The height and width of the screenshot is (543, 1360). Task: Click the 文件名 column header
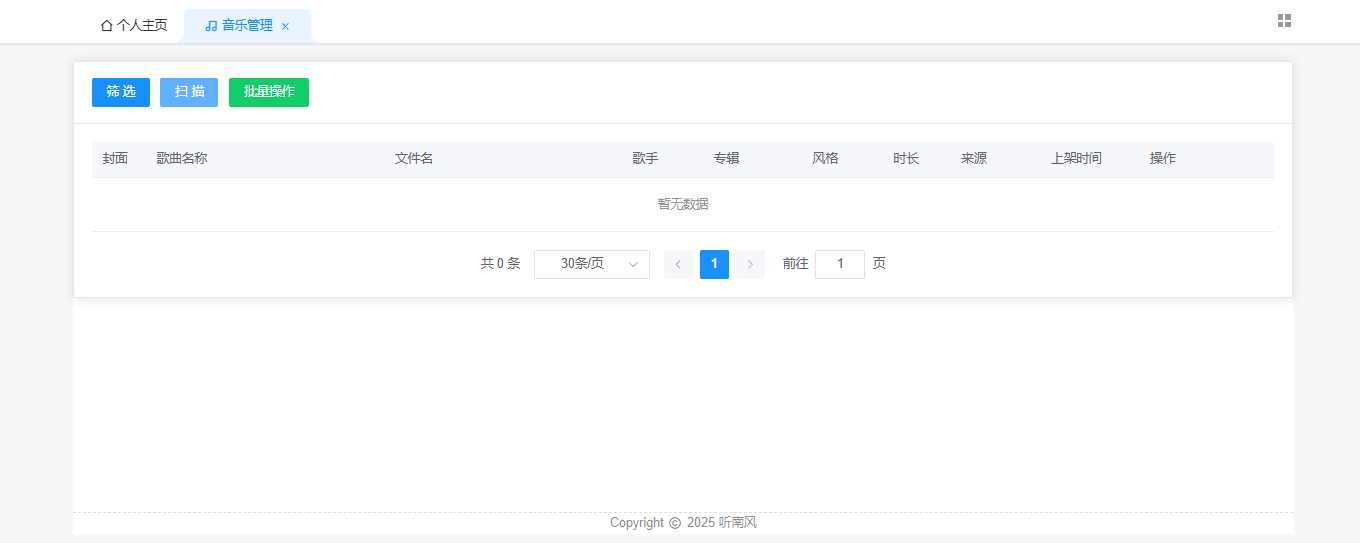pyautogui.click(x=414, y=159)
